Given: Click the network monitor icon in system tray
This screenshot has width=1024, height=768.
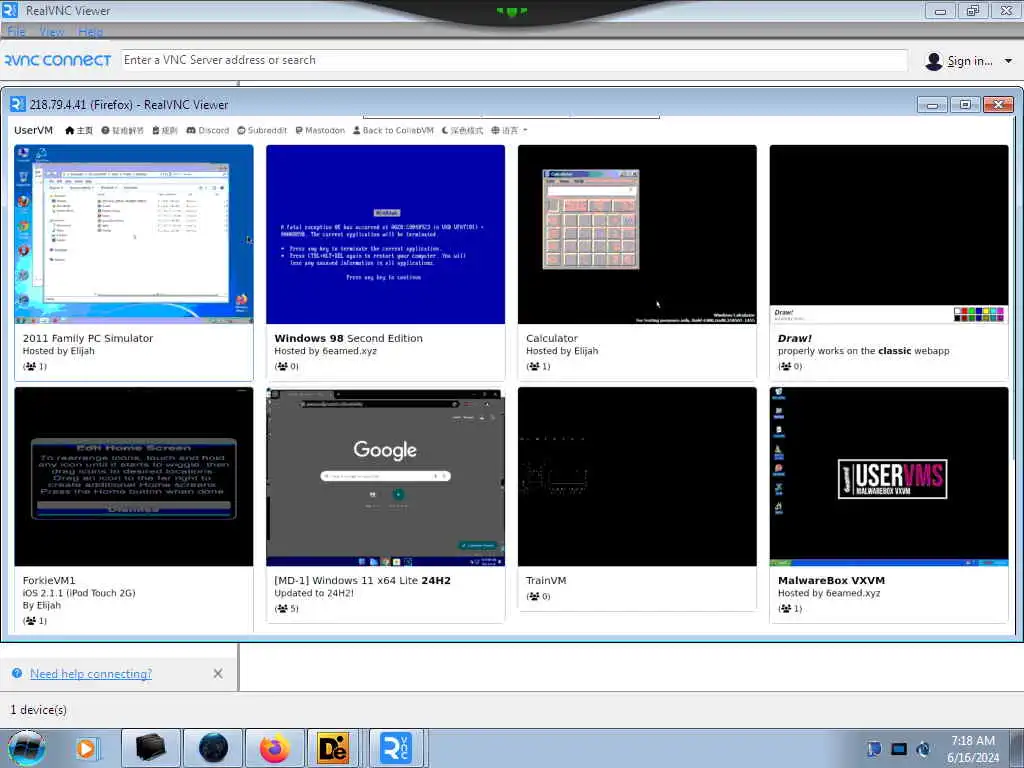Looking at the screenshot, I should (899, 749).
